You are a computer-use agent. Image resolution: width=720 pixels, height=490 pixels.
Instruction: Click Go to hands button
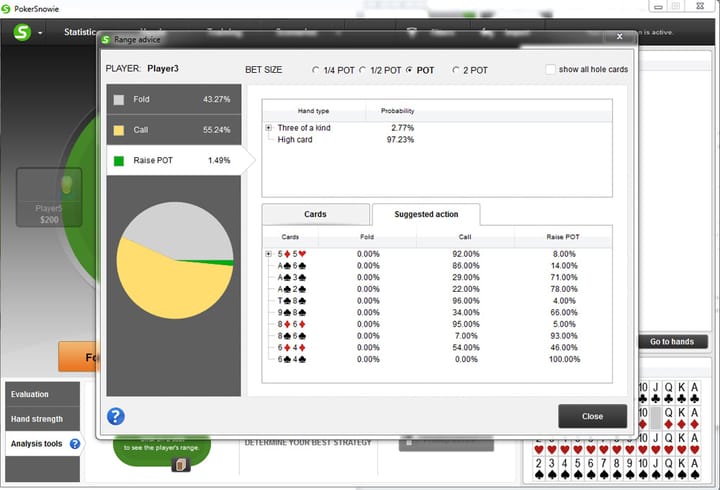(672, 341)
